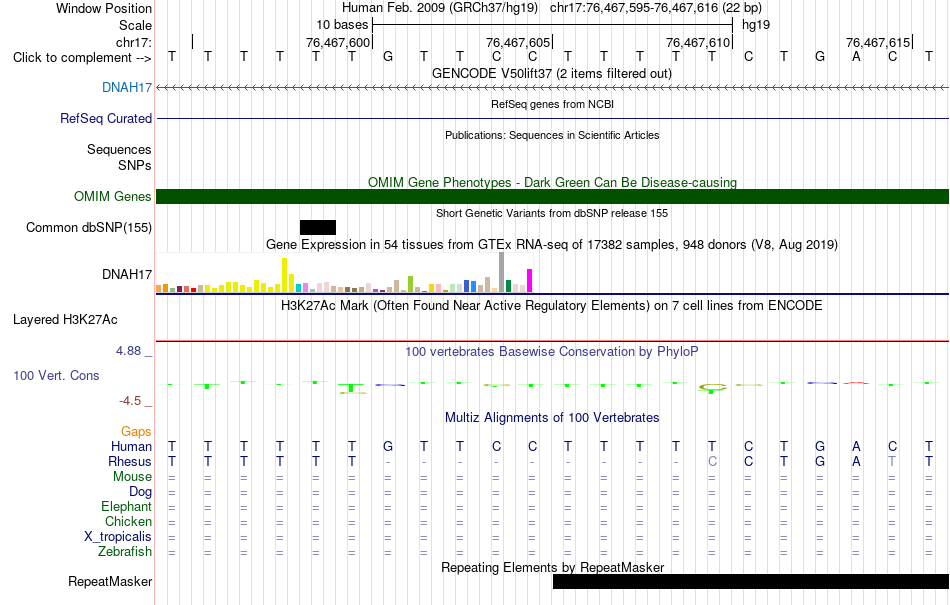The width and height of the screenshot is (950, 605).
Task: Open the 100 Vert. Cons label
Action: click(x=56, y=375)
